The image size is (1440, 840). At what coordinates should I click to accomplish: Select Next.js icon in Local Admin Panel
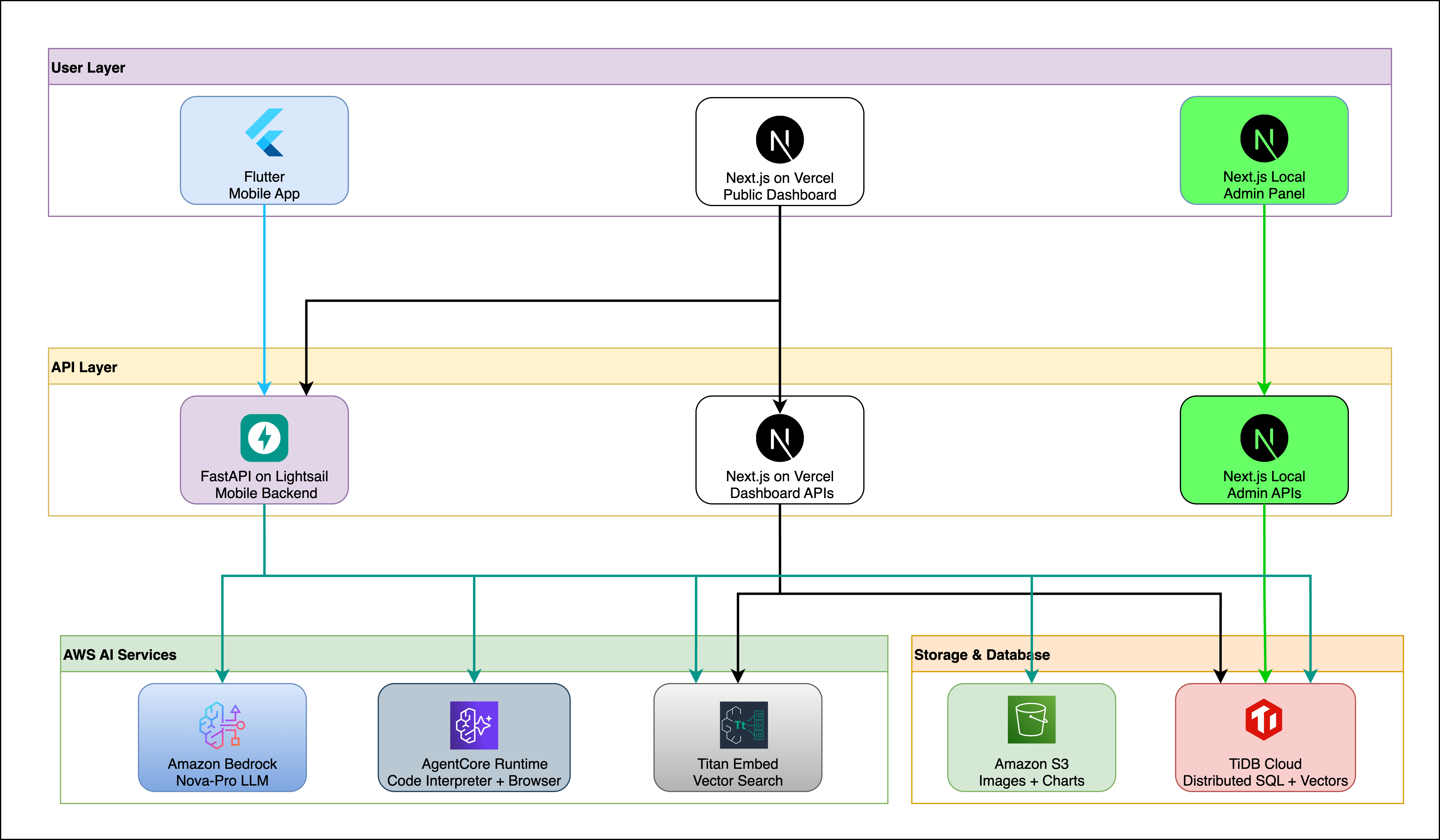(x=1264, y=138)
